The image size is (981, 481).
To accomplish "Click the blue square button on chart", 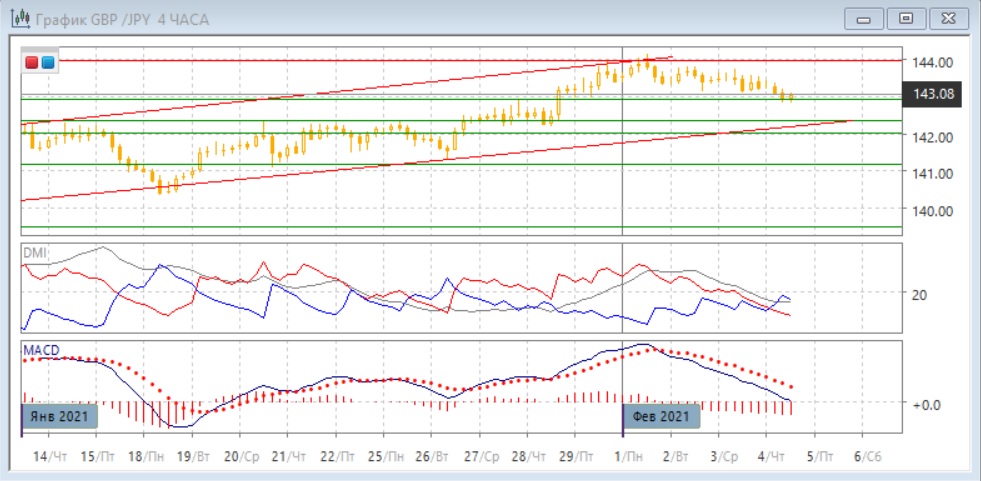I will point(48,62).
